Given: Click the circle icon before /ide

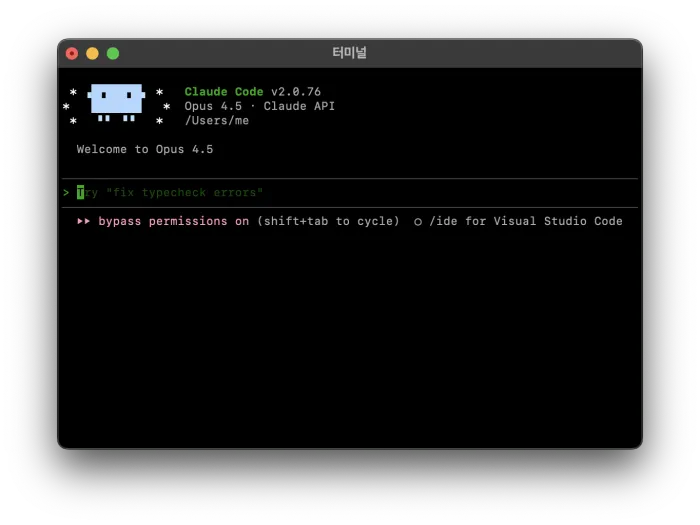Looking at the screenshot, I should pyautogui.click(x=418, y=222).
